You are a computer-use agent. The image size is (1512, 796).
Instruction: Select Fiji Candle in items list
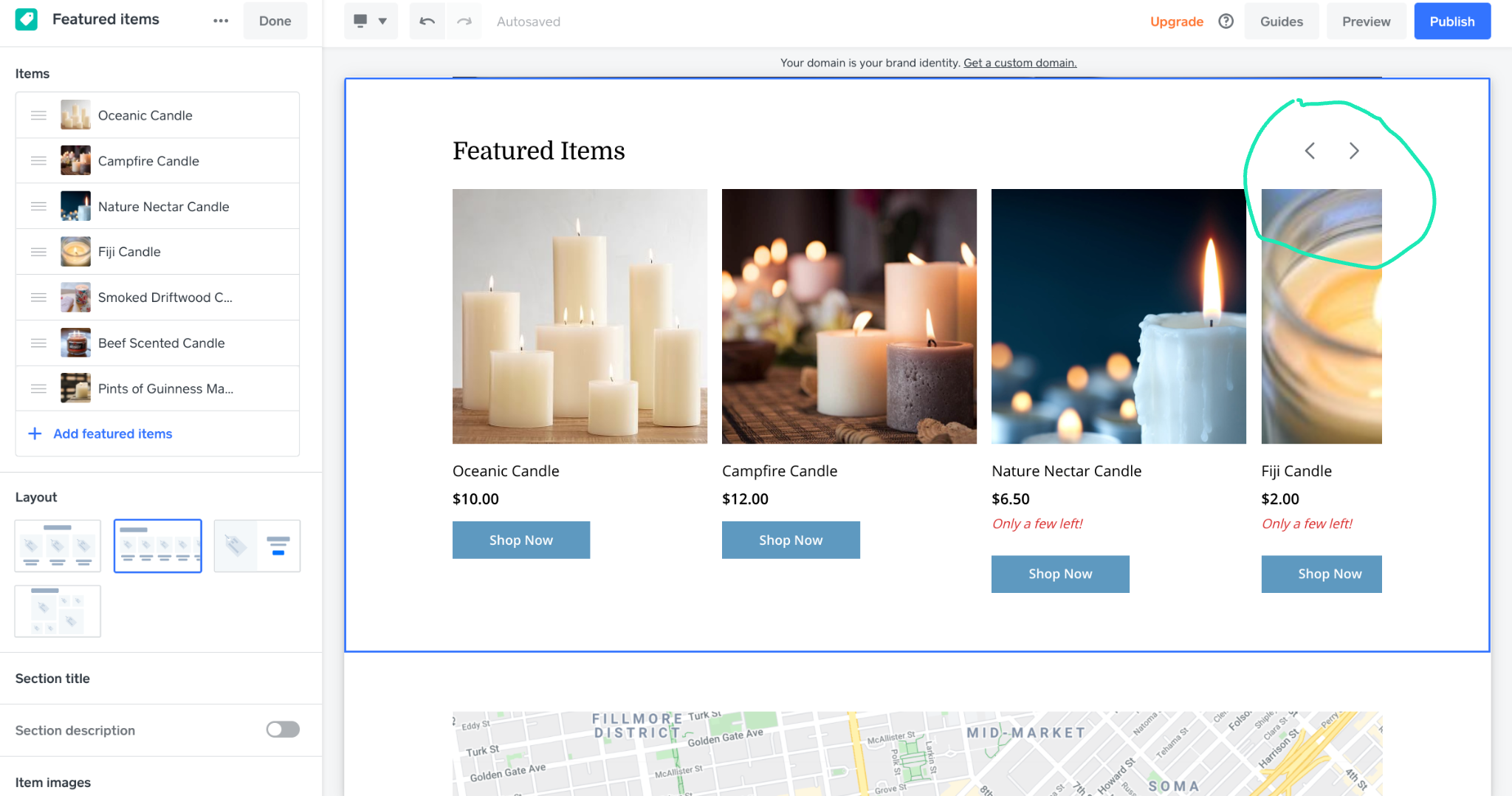pos(129,252)
